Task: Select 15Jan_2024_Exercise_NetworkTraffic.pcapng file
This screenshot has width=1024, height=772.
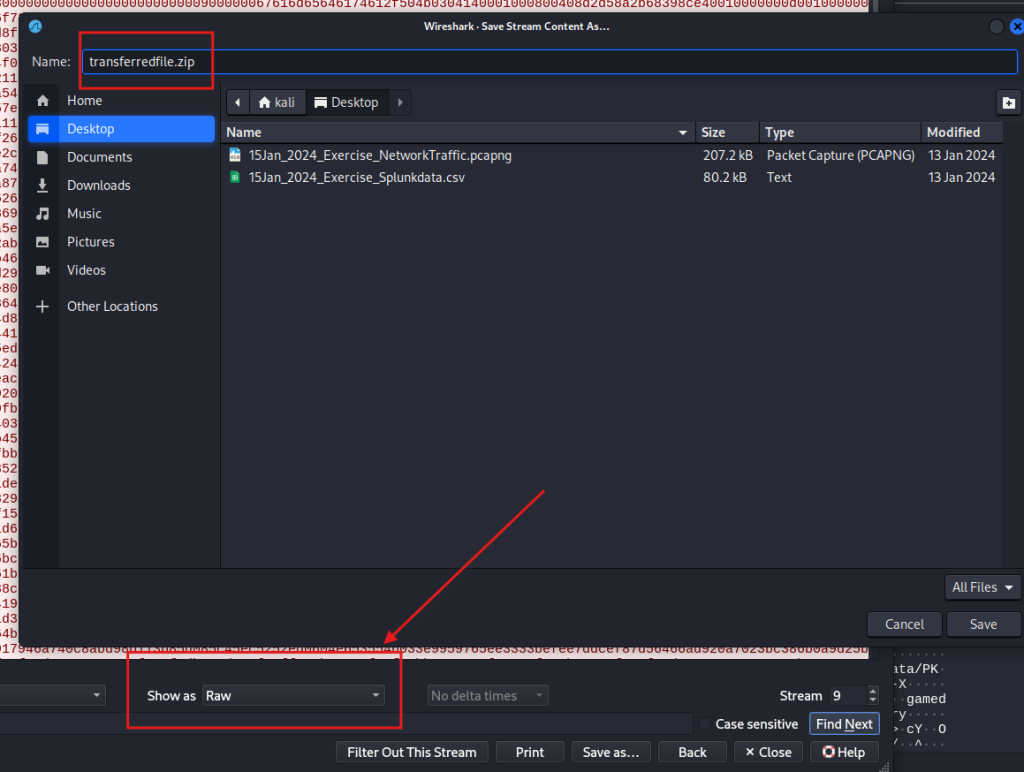Action: [380, 155]
